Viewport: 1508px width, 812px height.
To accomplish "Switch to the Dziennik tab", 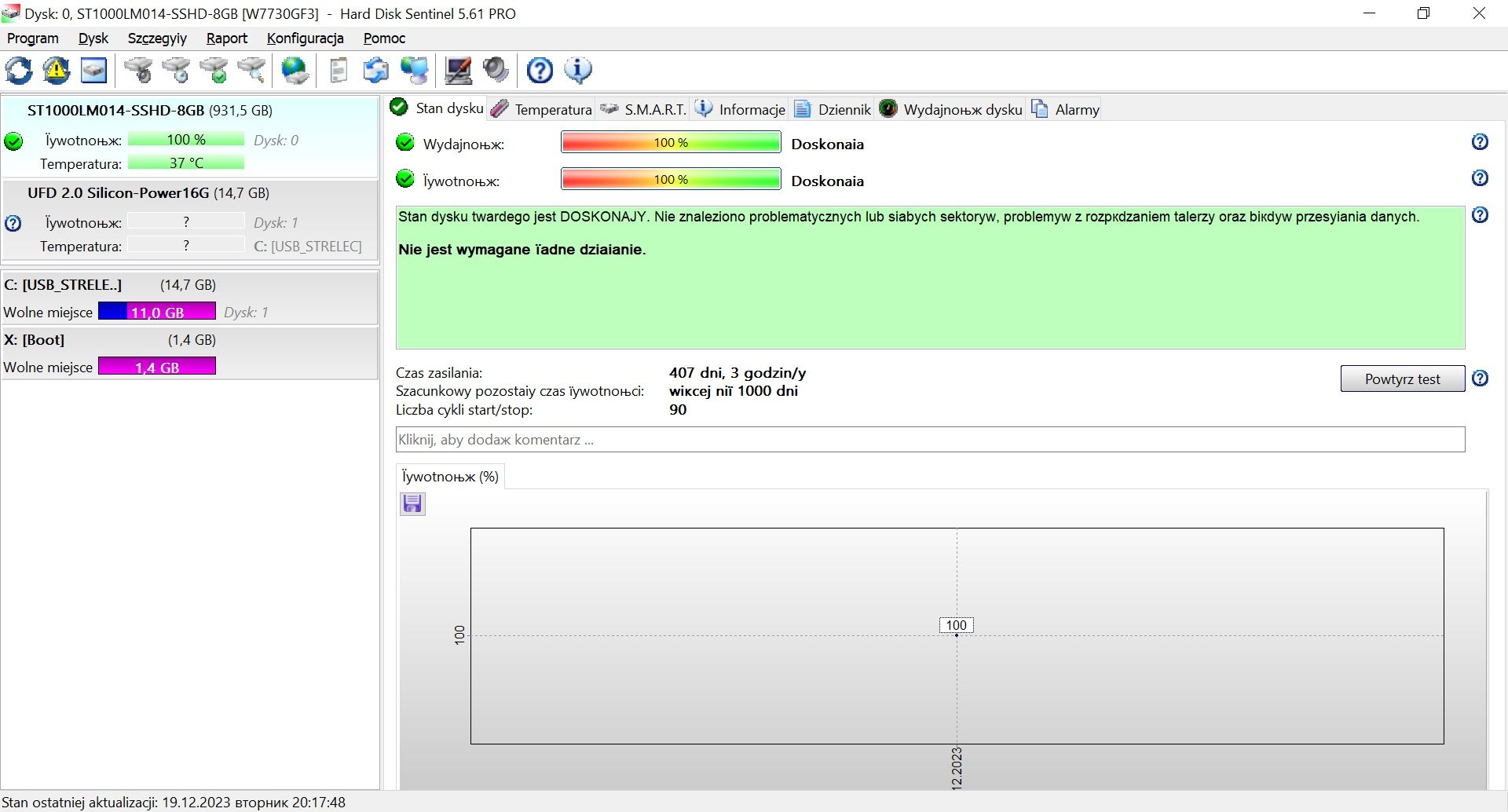I will [x=833, y=110].
